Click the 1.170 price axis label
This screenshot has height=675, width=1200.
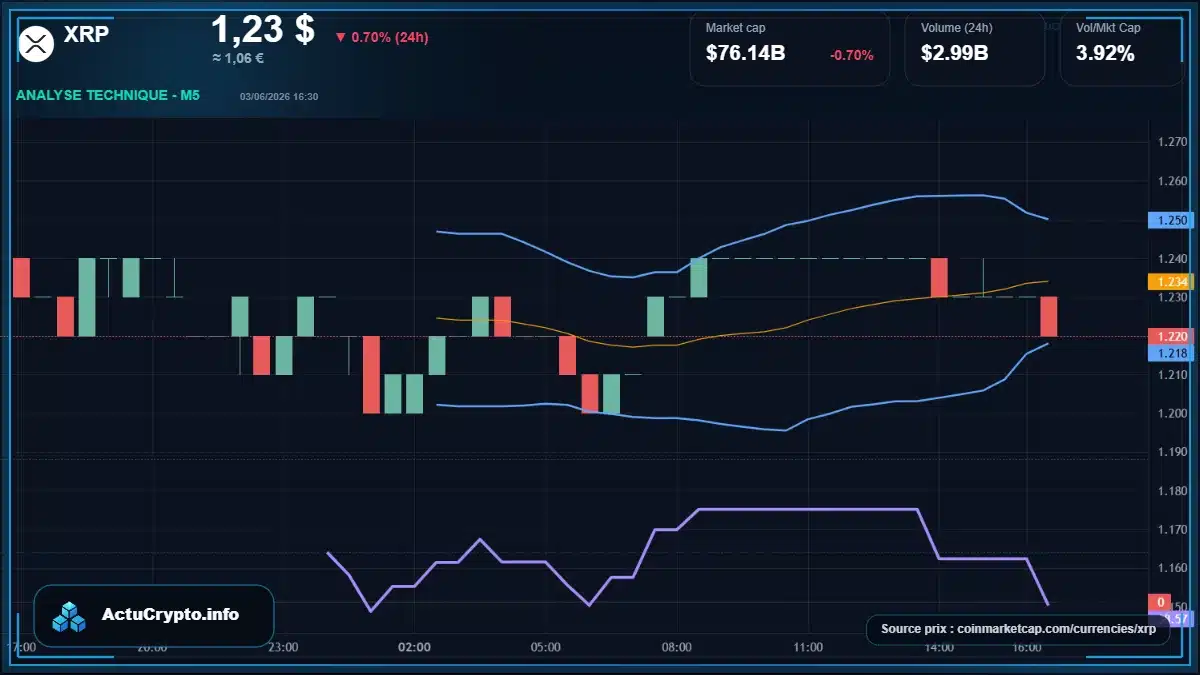(x=1171, y=530)
